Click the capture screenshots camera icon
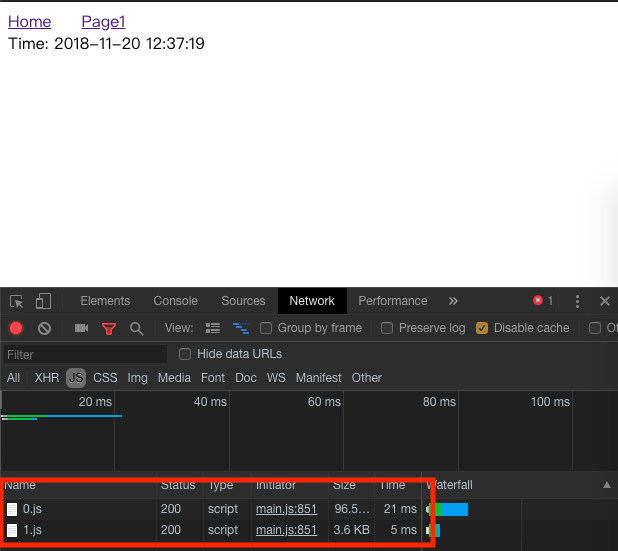The width and height of the screenshot is (618, 551). tap(82, 328)
